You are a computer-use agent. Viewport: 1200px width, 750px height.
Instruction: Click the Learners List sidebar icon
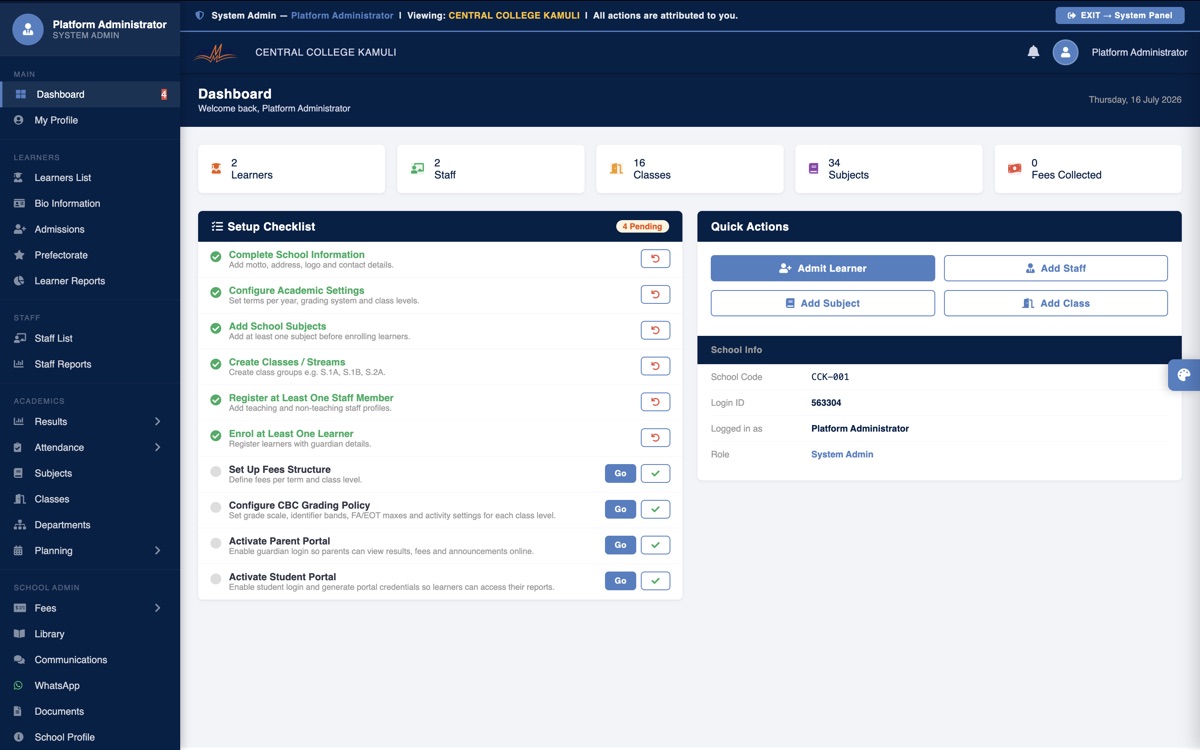click(x=19, y=178)
